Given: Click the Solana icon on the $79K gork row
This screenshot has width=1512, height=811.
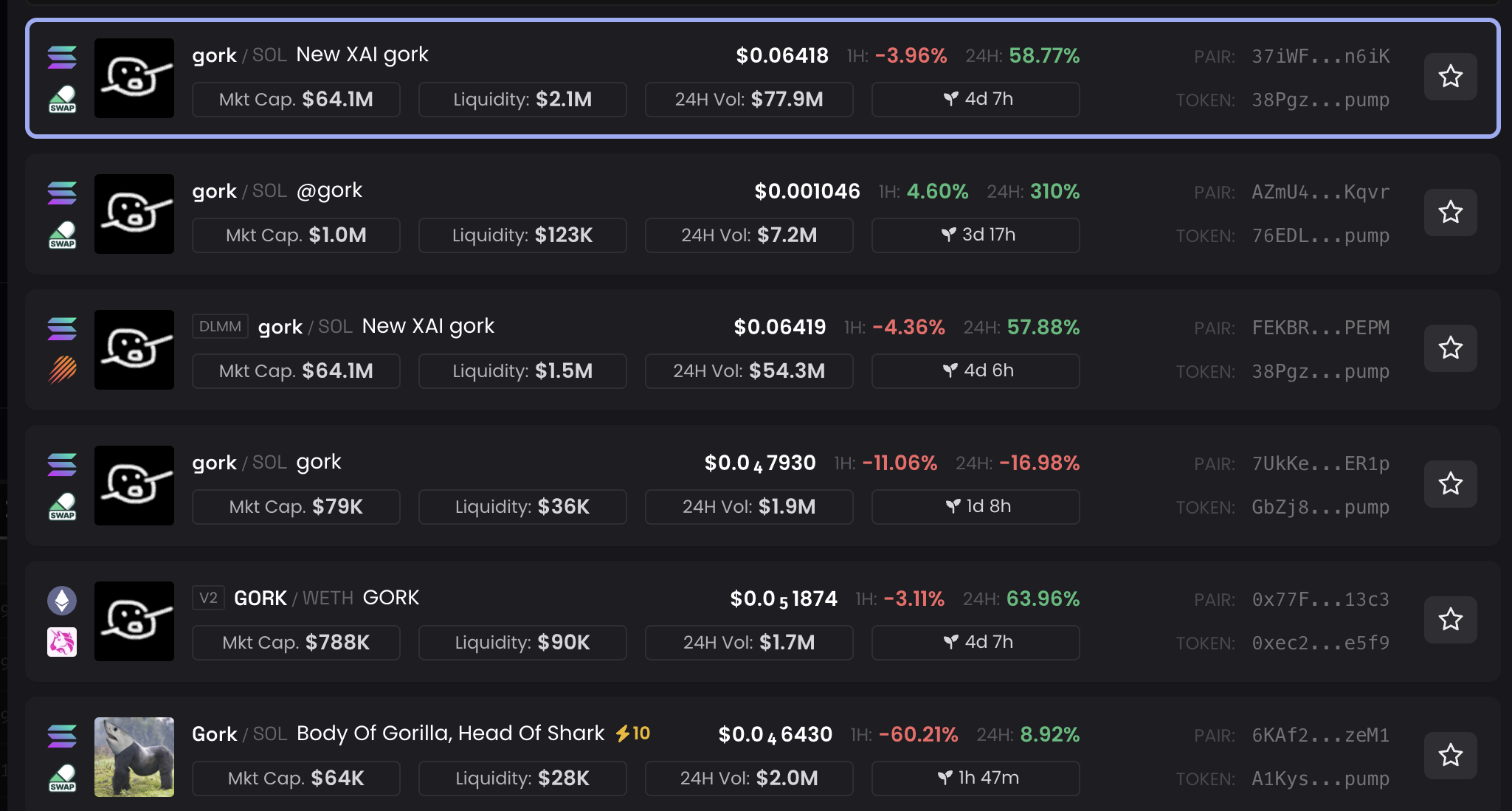Looking at the screenshot, I should pos(62,464).
